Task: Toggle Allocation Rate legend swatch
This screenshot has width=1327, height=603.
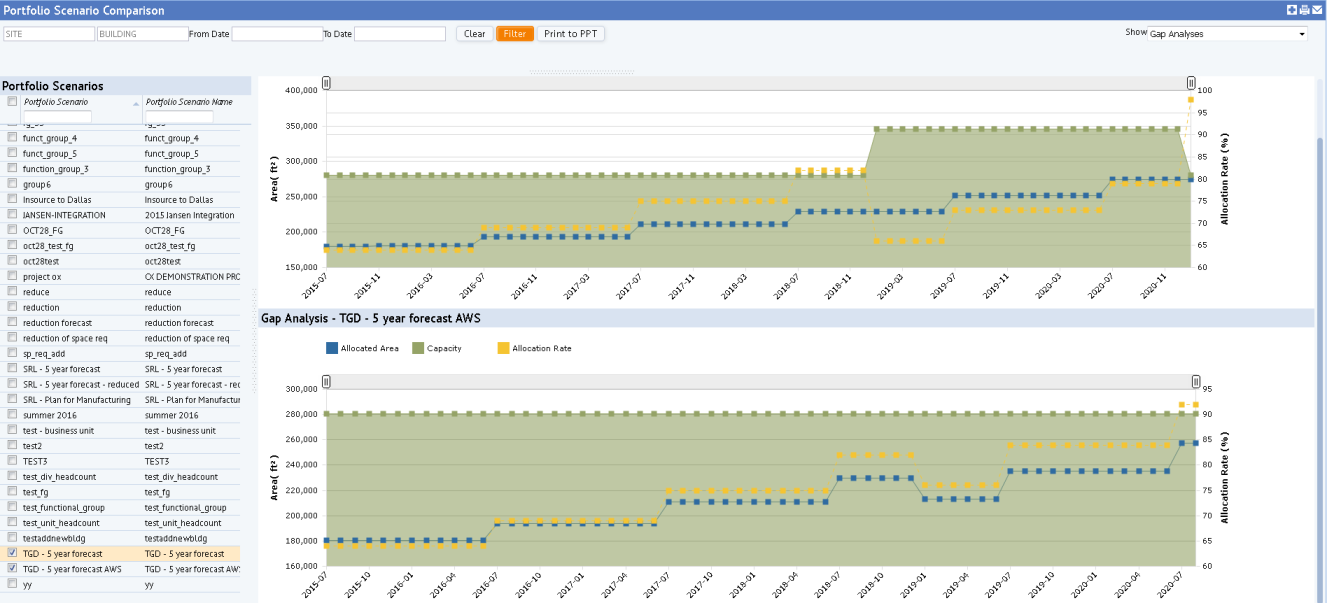Action: (x=503, y=349)
